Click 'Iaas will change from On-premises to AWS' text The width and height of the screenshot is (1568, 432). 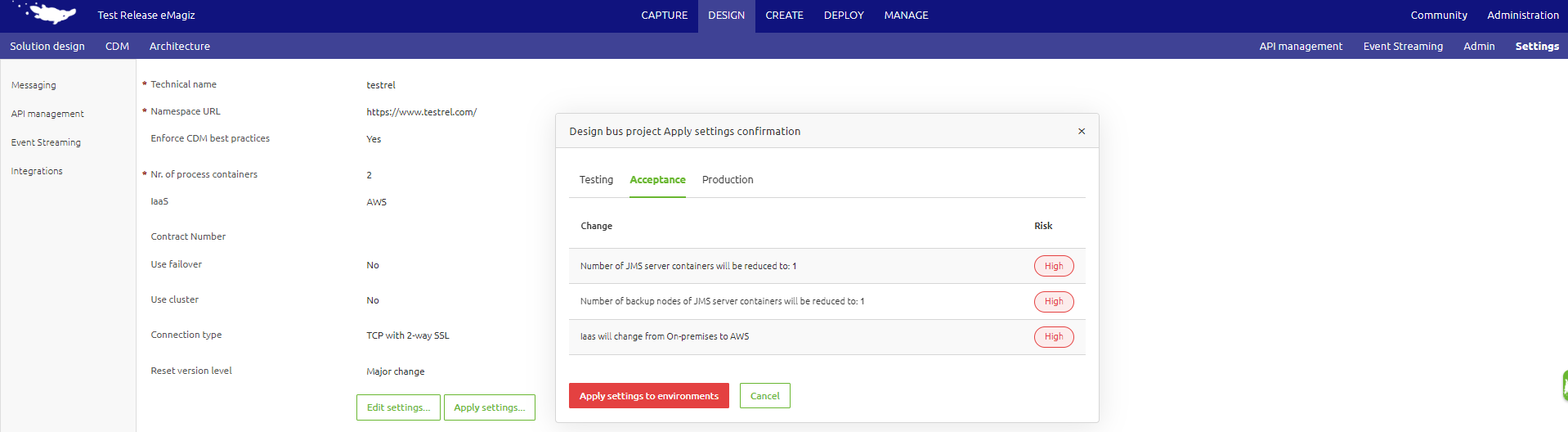tap(665, 336)
